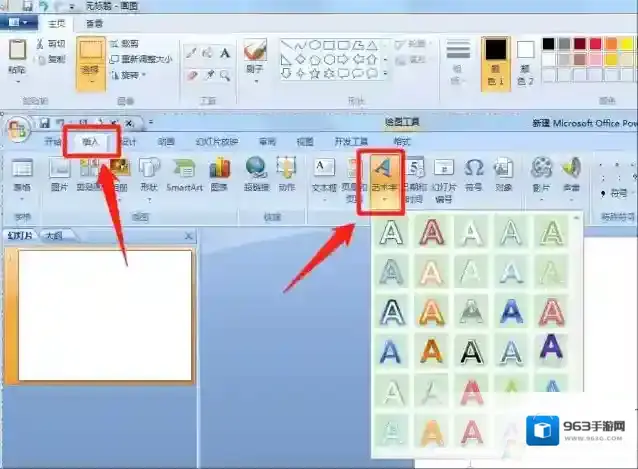This screenshot has width=638, height=469.
Task: Select the text 'A' tool in Paint
Action: point(225,53)
